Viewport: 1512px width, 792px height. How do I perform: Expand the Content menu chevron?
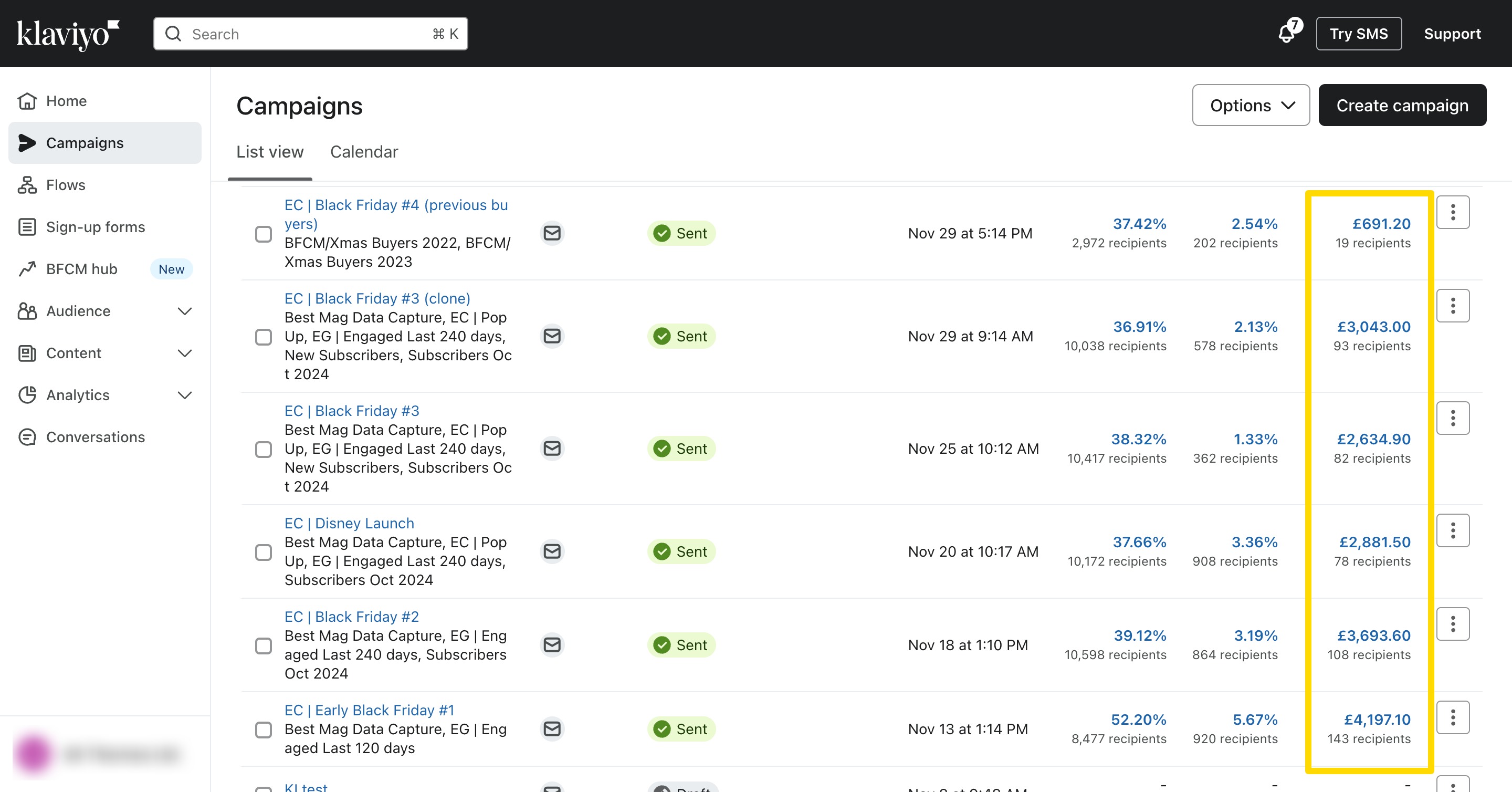[185, 353]
